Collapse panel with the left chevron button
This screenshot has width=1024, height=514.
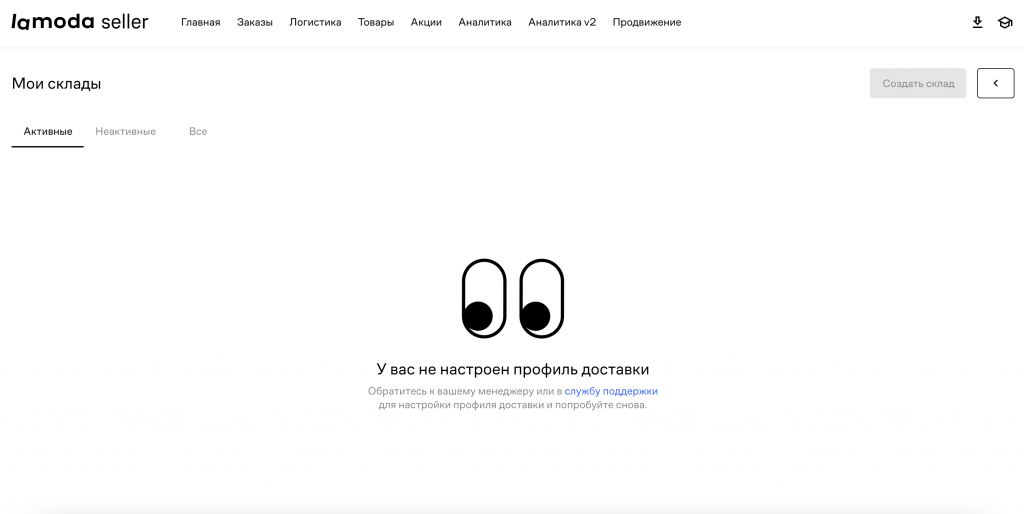point(995,83)
